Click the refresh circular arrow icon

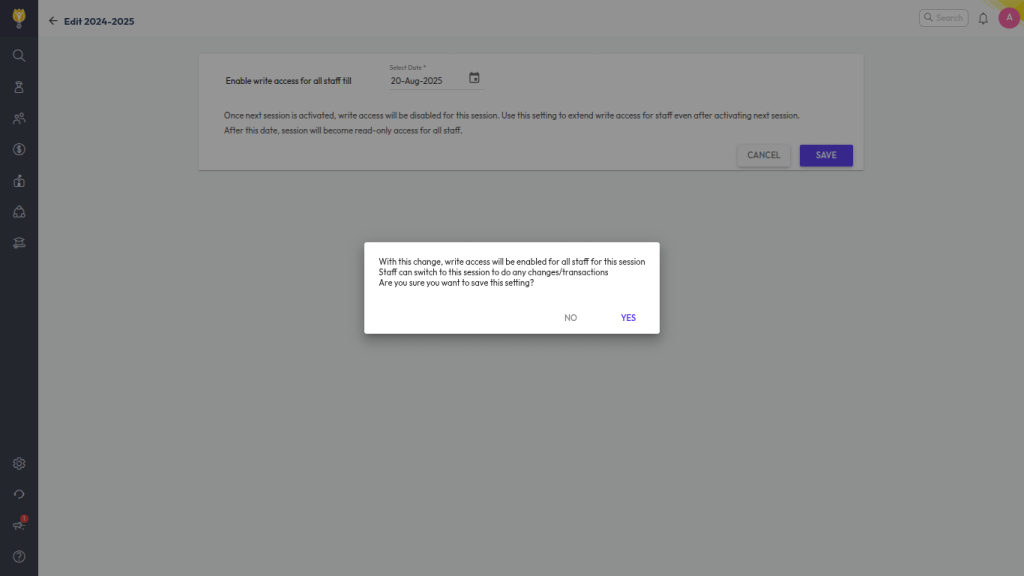[x=19, y=494]
